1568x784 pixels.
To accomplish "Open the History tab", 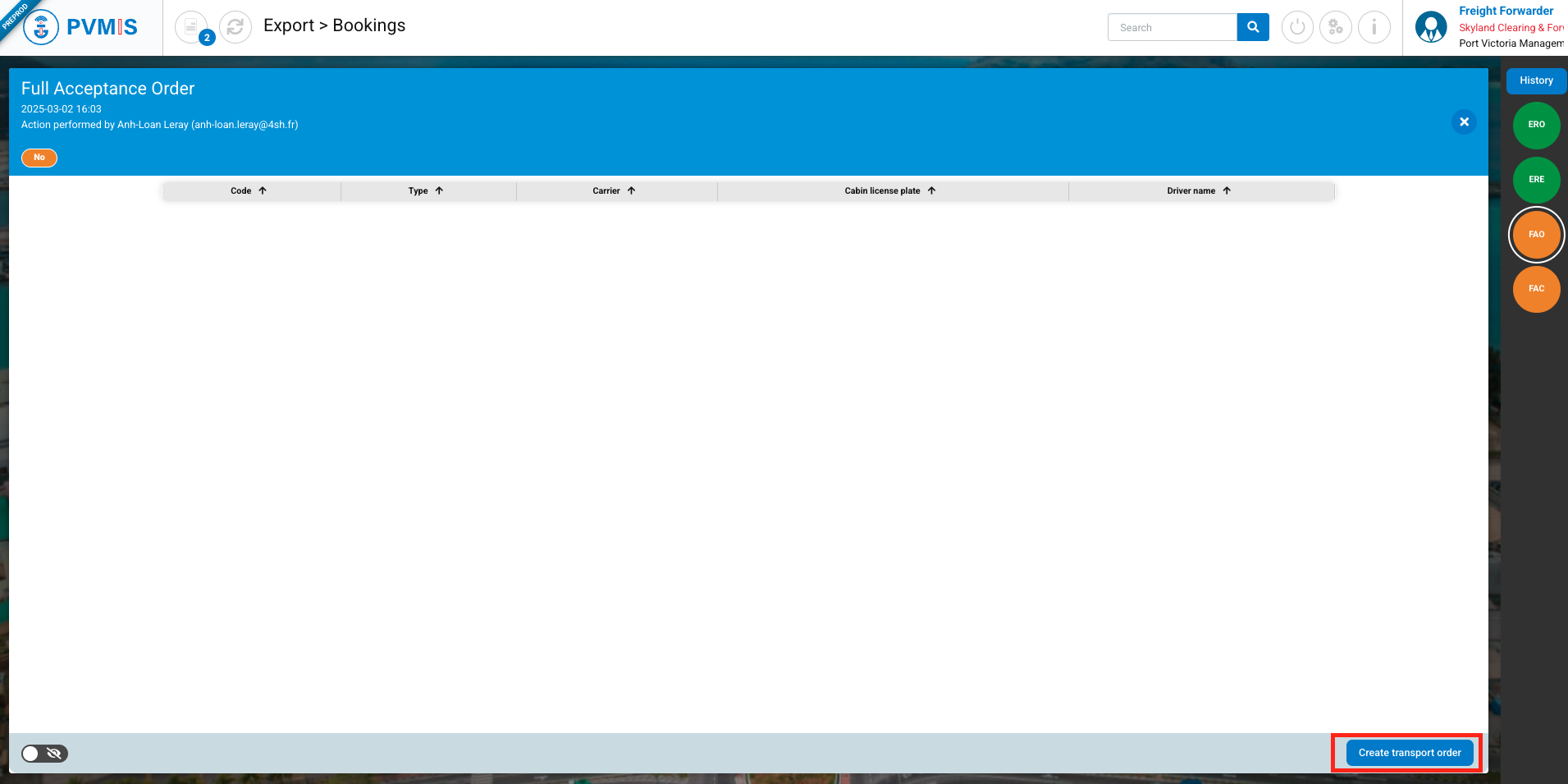I will tap(1536, 80).
